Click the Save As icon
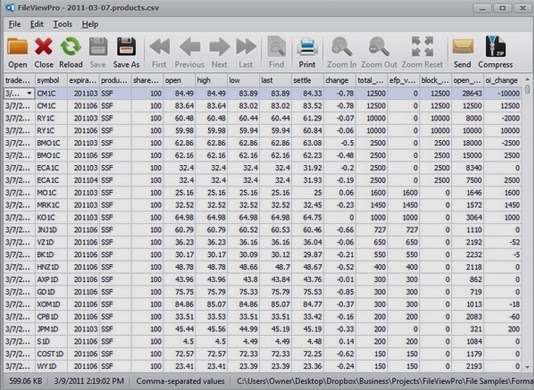This screenshot has width=534, height=390. click(126, 47)
